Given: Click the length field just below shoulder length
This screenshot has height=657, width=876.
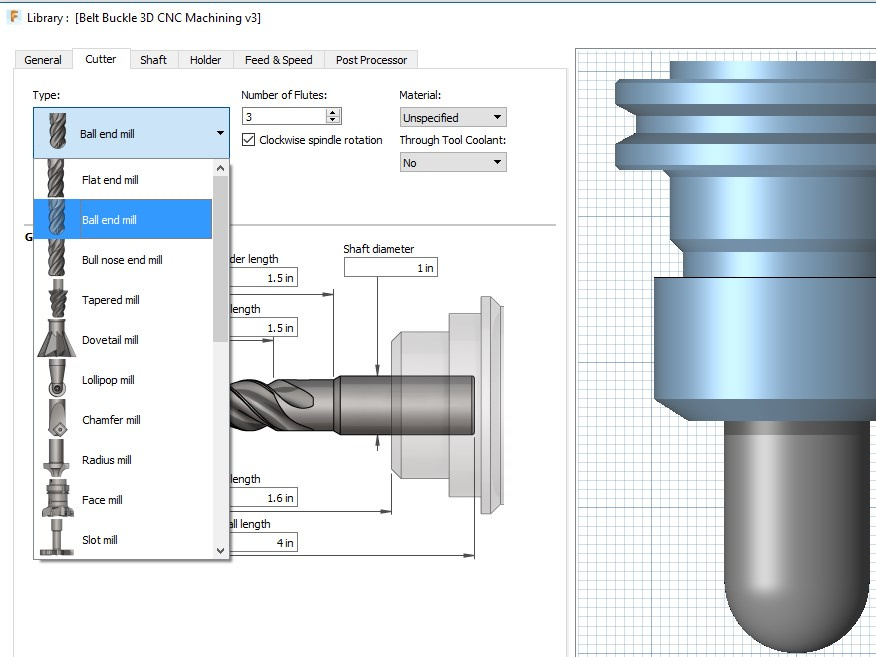Looking at the screenshot, I should pos(263,327).
